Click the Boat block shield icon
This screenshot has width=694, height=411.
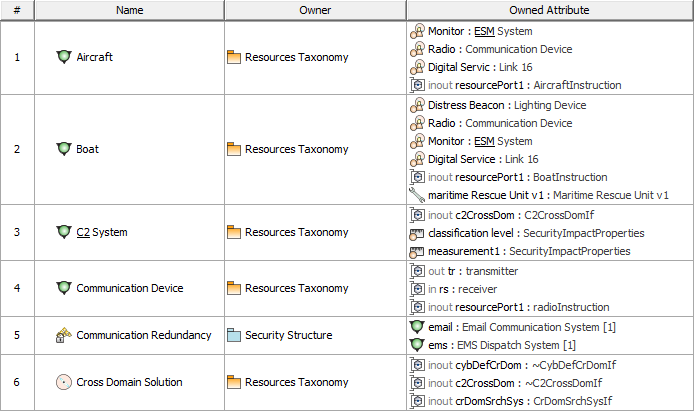coord(64,149)
